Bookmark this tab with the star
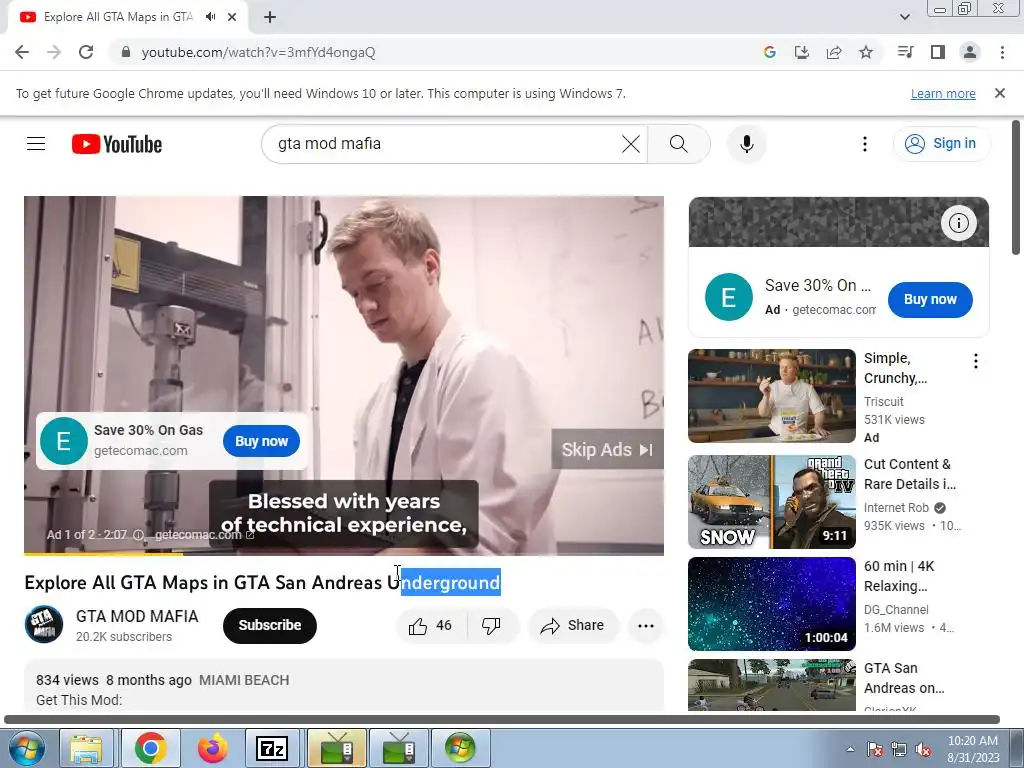 tap(866, 52)
